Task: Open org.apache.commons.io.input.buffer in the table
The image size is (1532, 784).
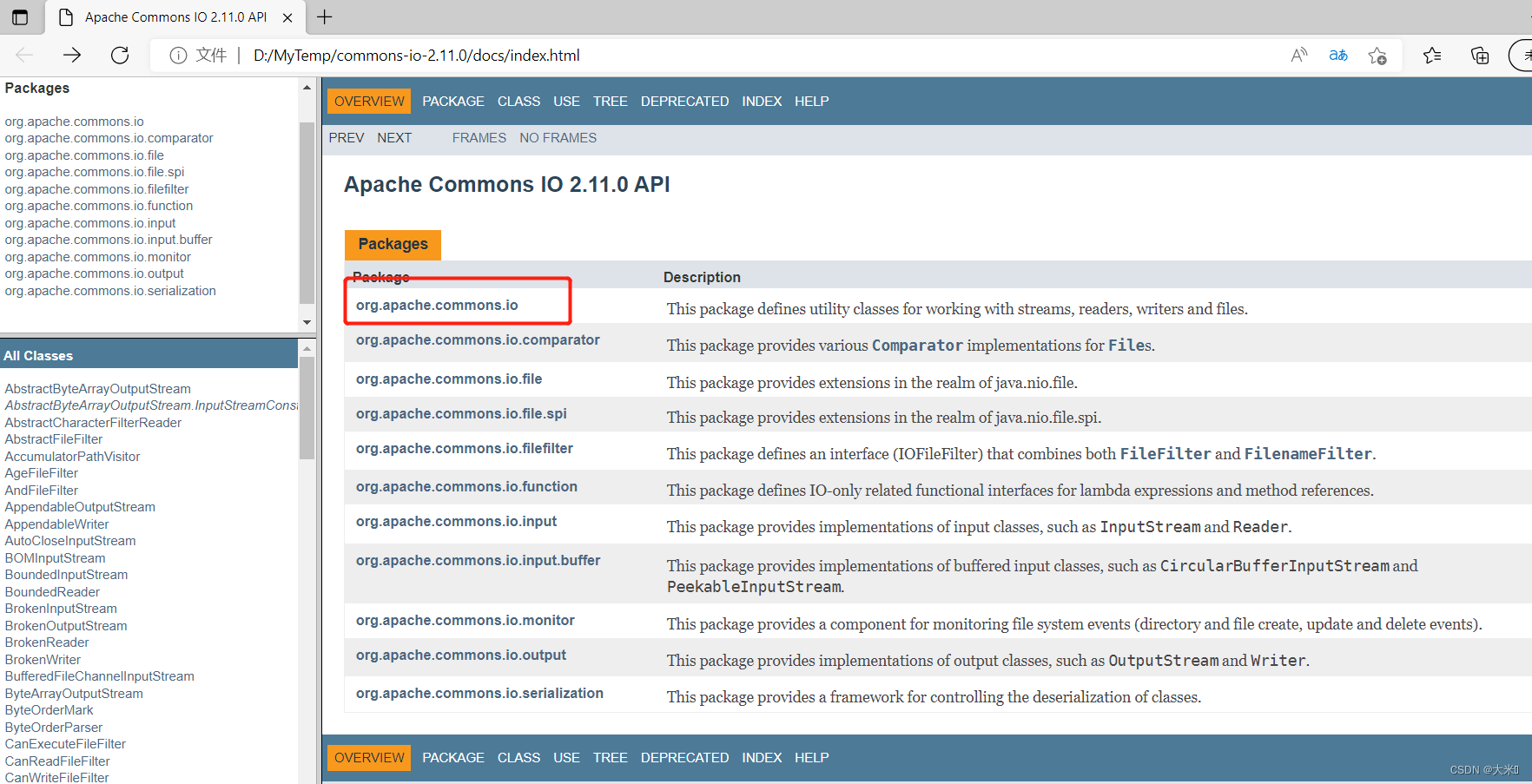Action: click(479, 561)
